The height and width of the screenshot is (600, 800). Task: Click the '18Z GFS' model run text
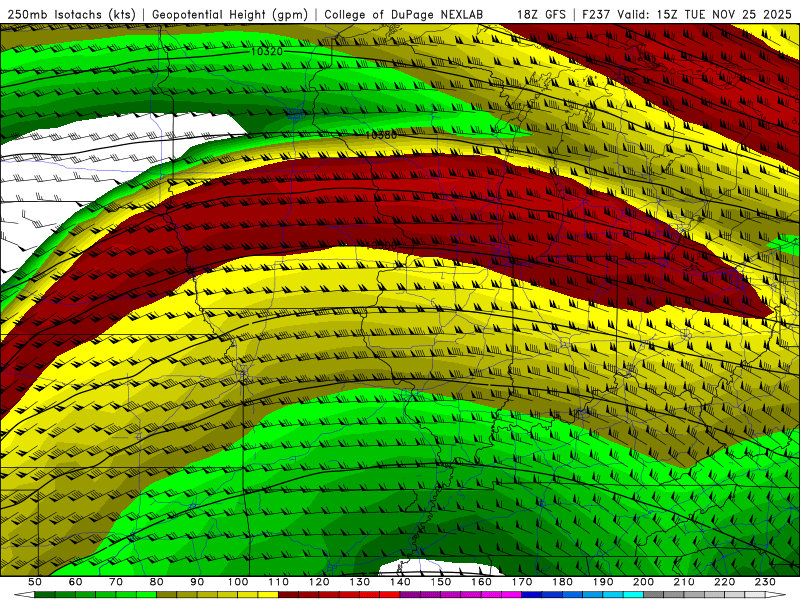pyautogui.click(x=541, y=14)
